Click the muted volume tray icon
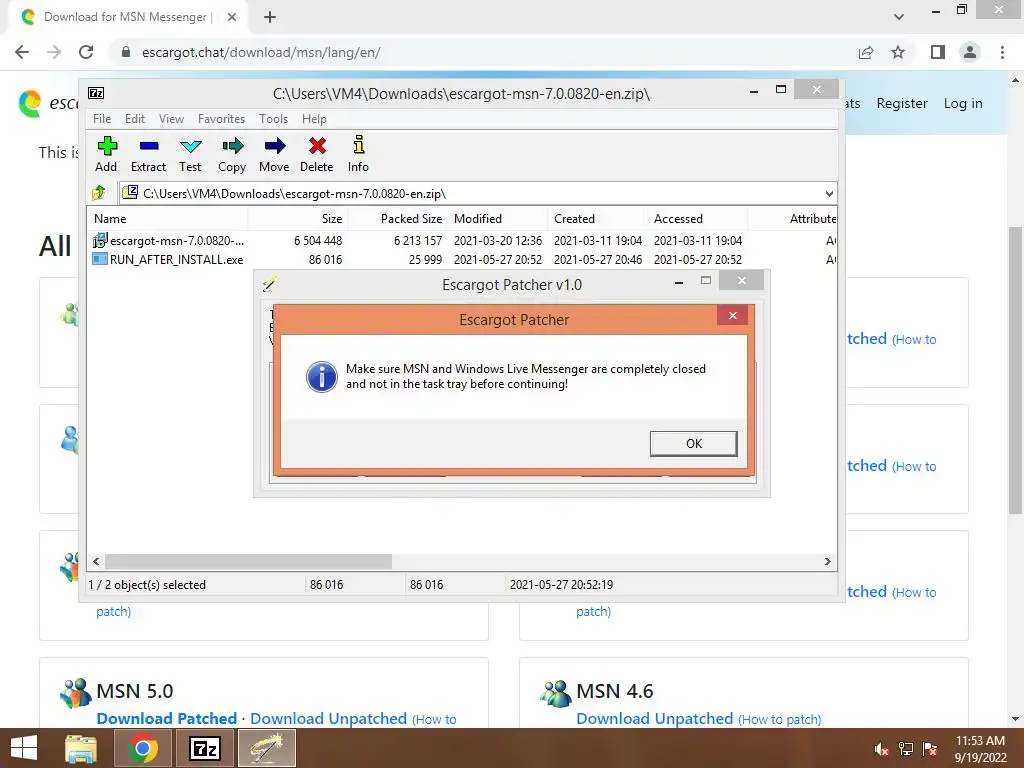 (881, 749)
